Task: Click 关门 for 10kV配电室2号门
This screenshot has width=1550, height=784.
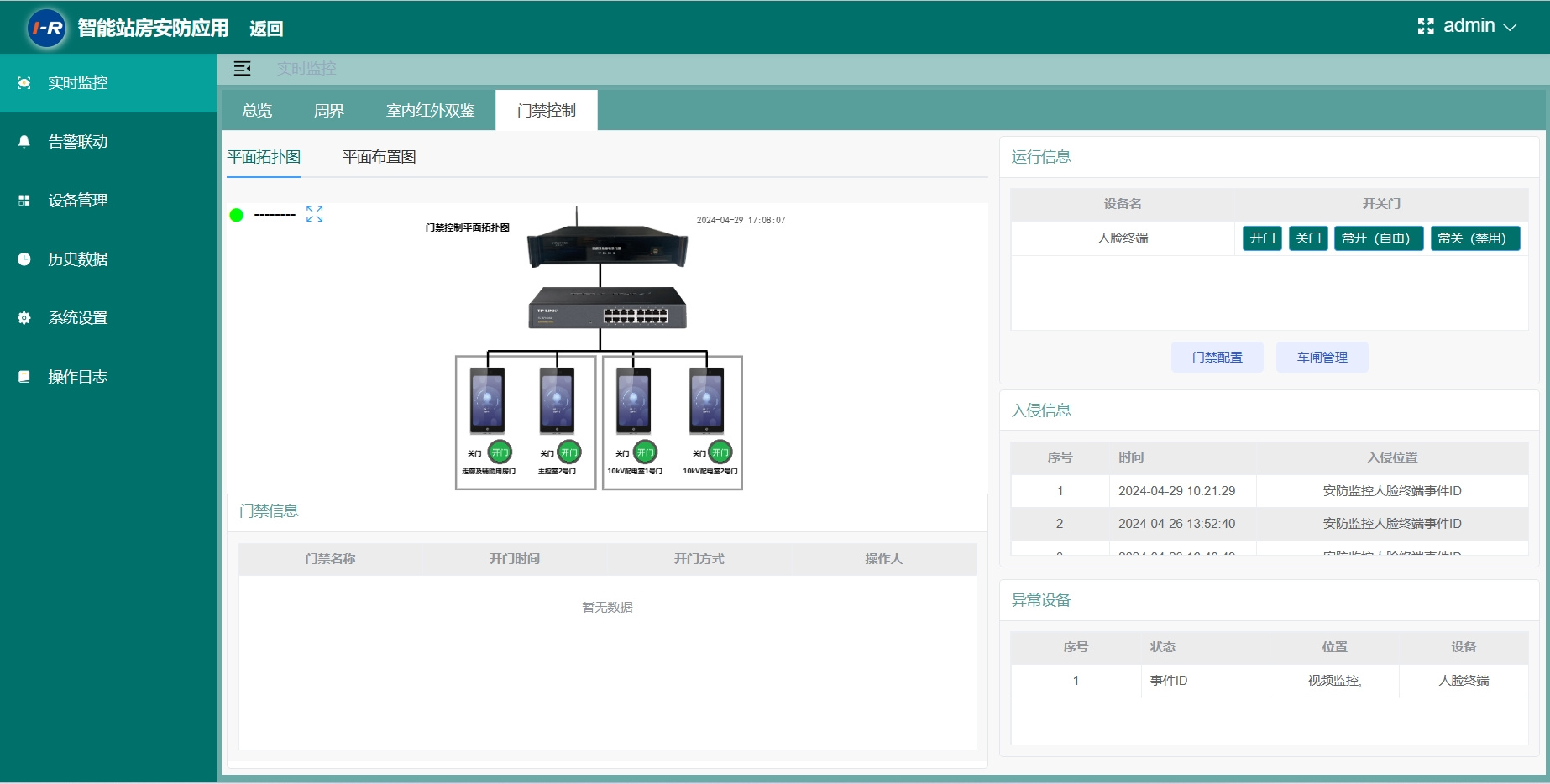Action: pyautogui.click(x=699, y=453)
